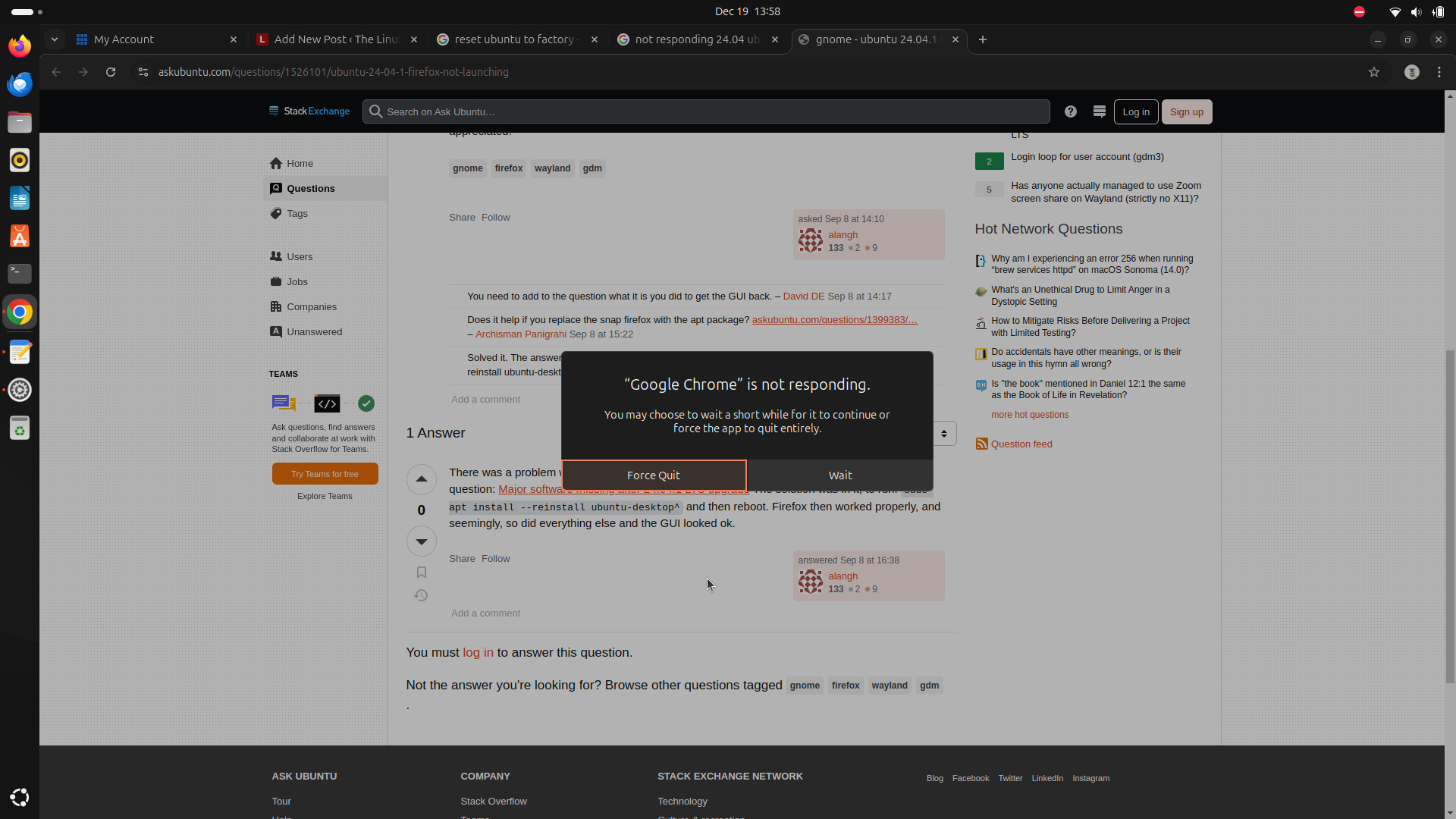
Task: Show Applications via Ubuntu logo button
Action: 20,797
